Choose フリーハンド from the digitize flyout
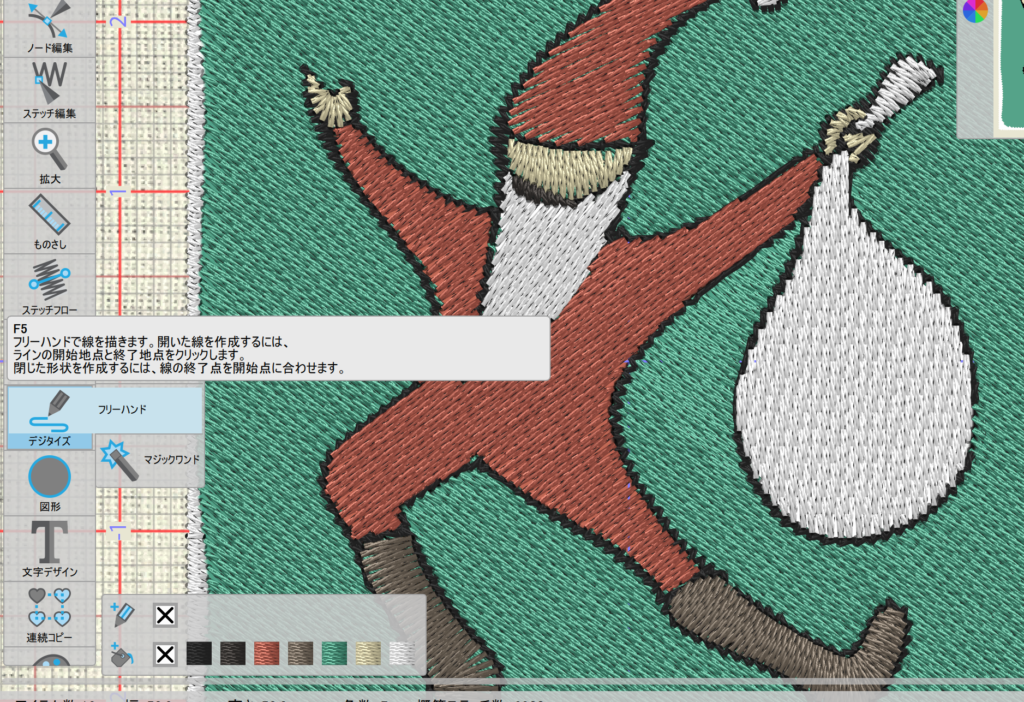The width and height of the screenshot is (1024, 702). pyautogui.click(x=120, y=410)
